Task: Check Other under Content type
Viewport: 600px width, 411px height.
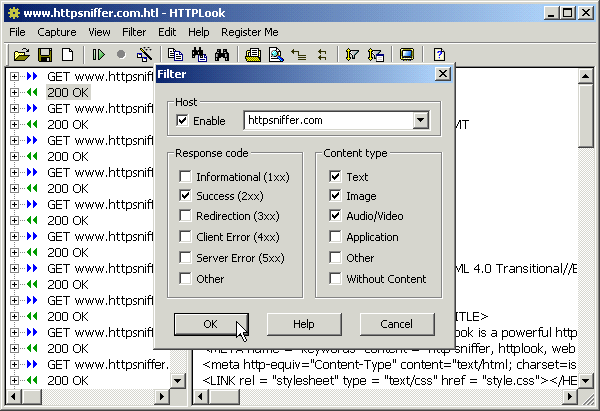Action: (335, 258)
